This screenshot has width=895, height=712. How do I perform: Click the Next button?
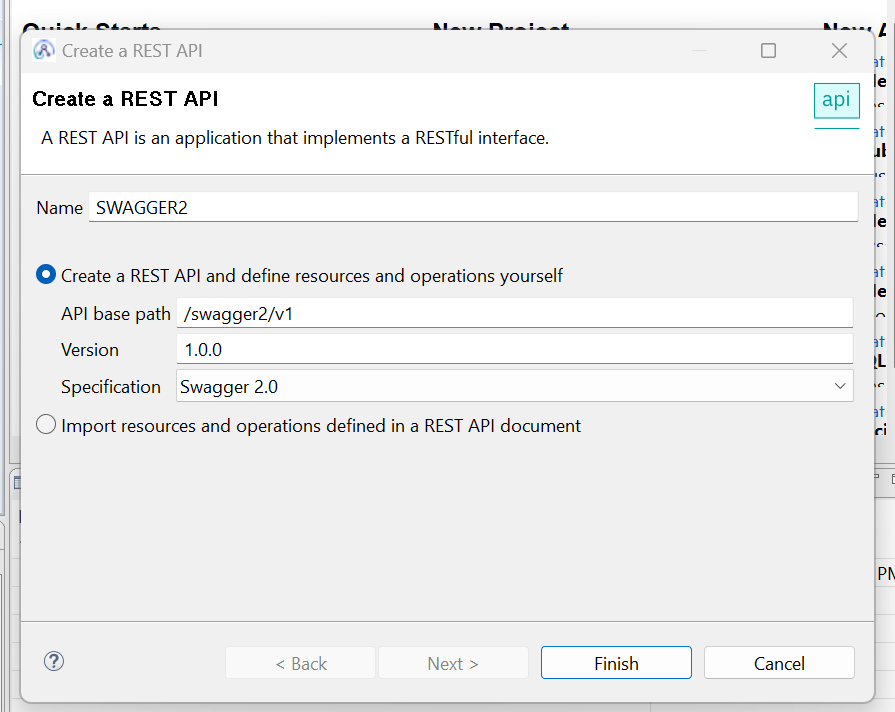453,662
